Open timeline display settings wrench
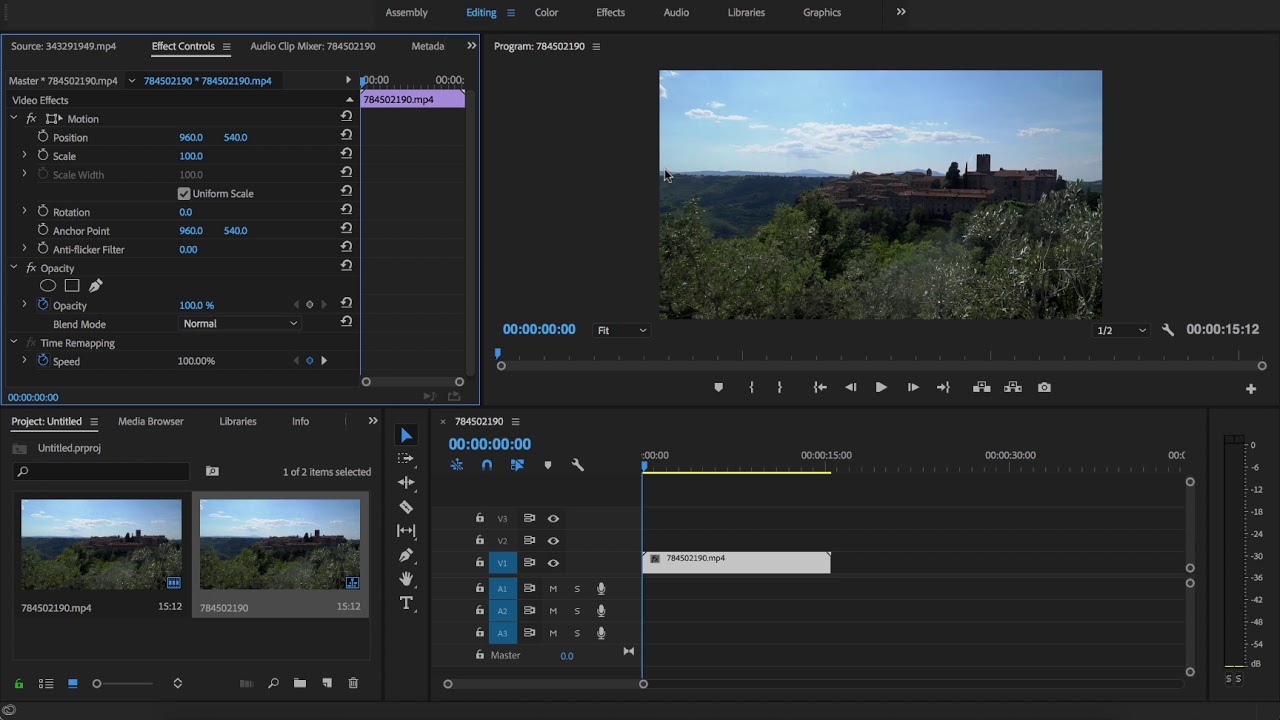This screenshot has width=1280, height=720. click(577, 465)
